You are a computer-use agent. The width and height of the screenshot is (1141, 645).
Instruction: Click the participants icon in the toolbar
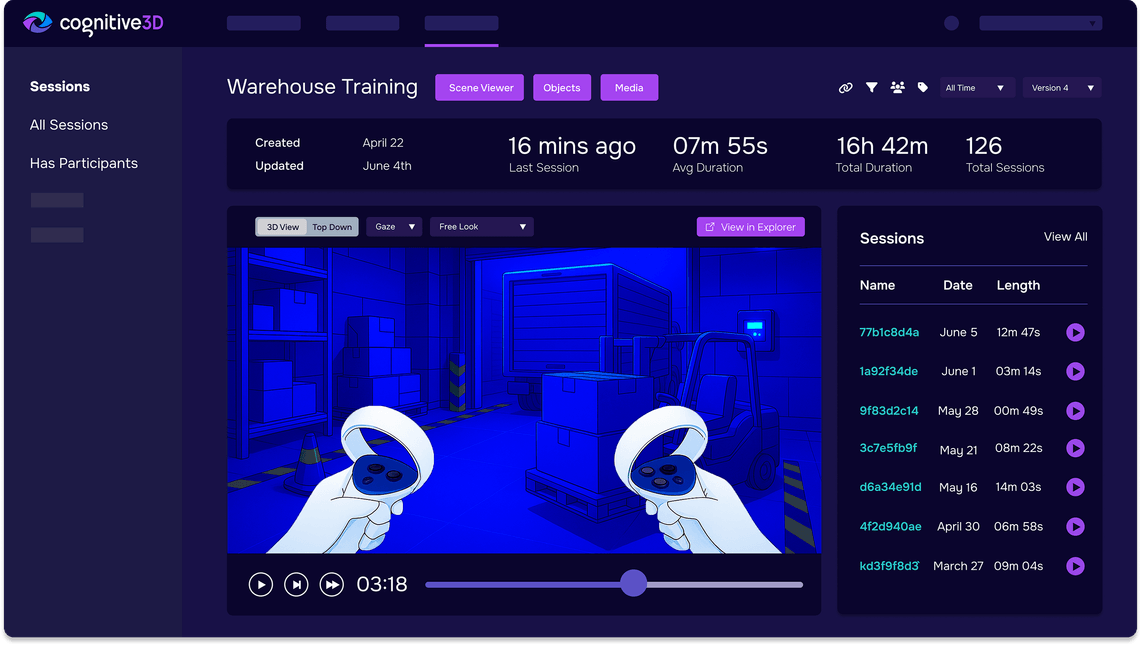pos(898,88)
